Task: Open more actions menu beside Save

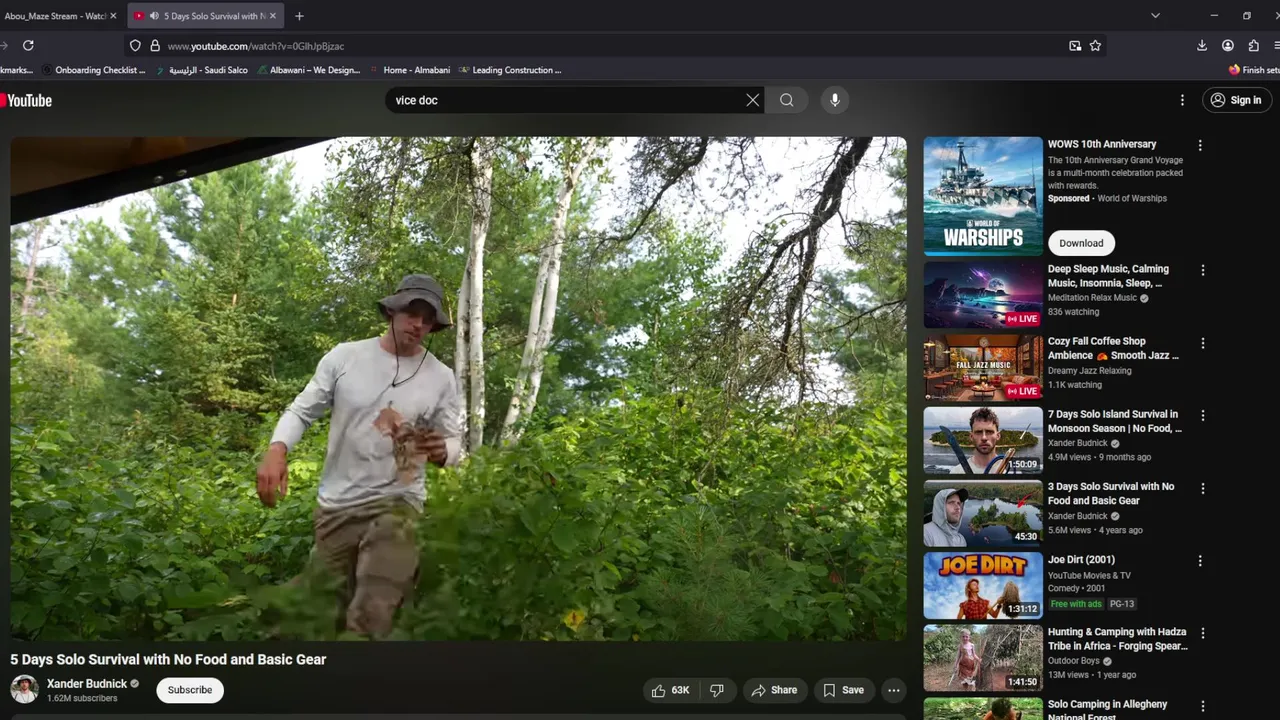Action: [x=894, y=690]
